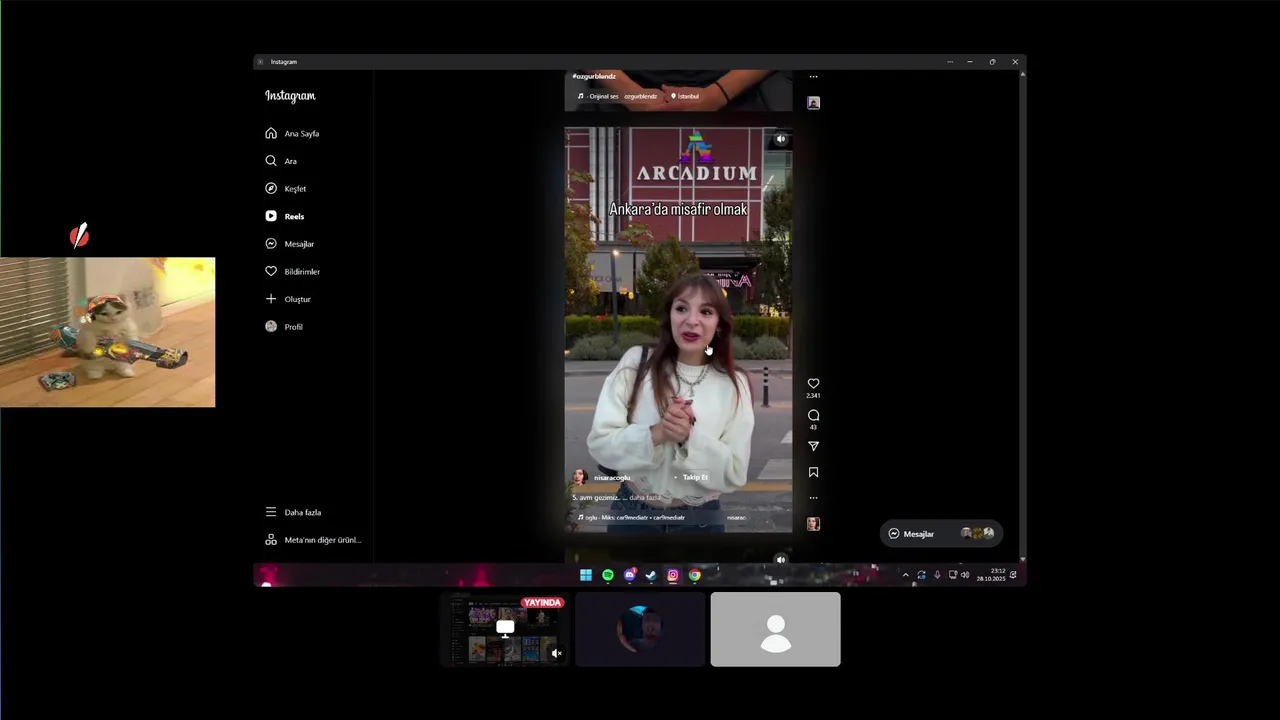Open Instagram window title menu dots

point(950,62)
